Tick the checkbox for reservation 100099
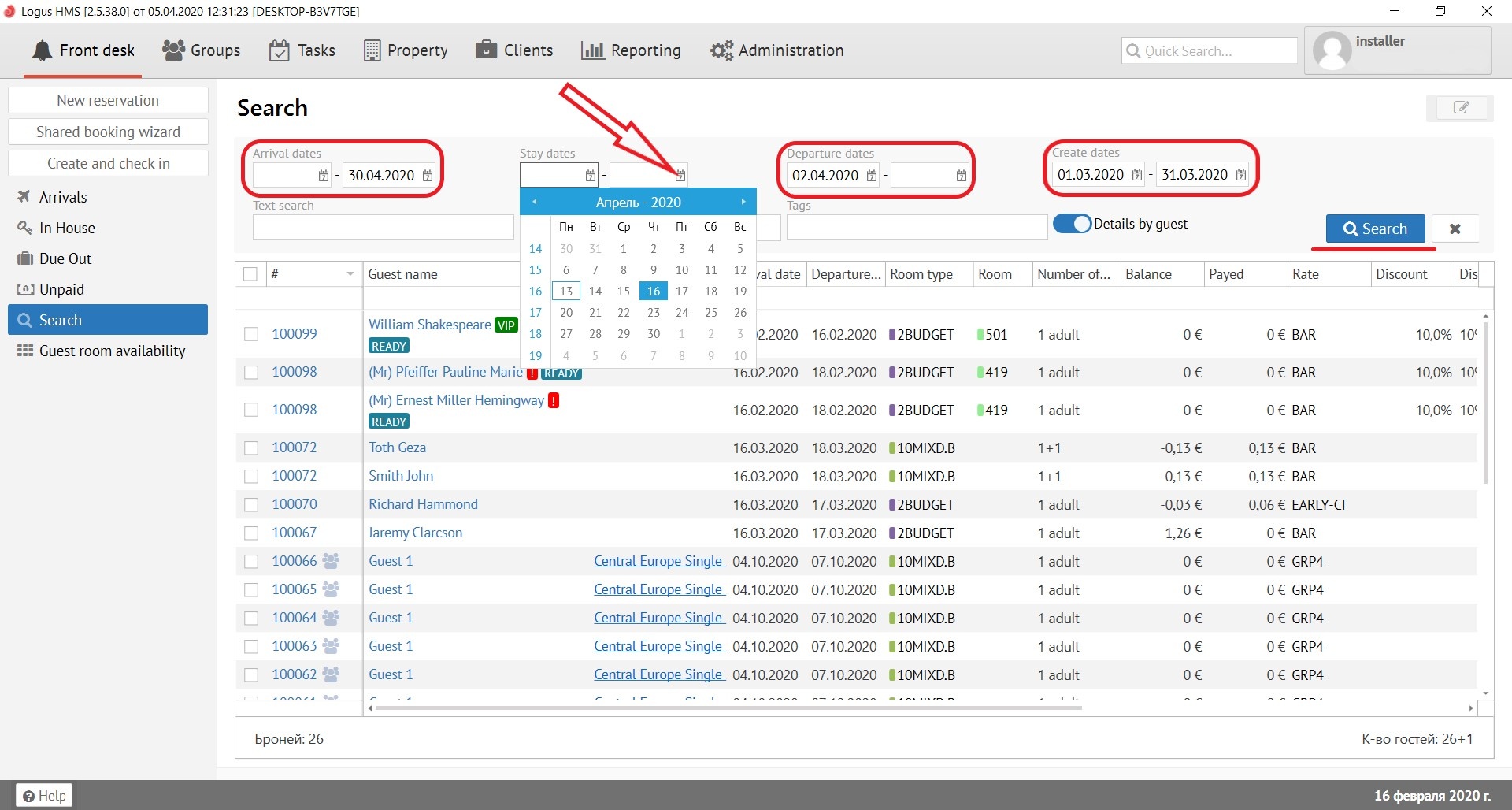The height and width of the screenshot is (810, 1512). coord(251,334)
